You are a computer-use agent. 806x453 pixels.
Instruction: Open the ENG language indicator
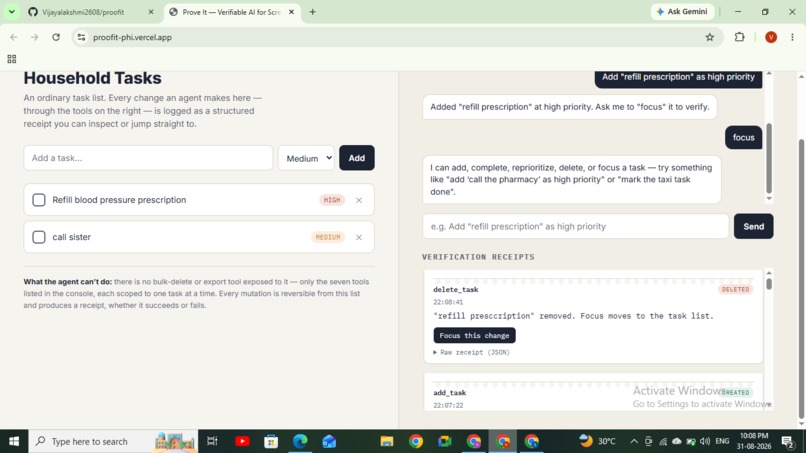[x=722, y=441]
